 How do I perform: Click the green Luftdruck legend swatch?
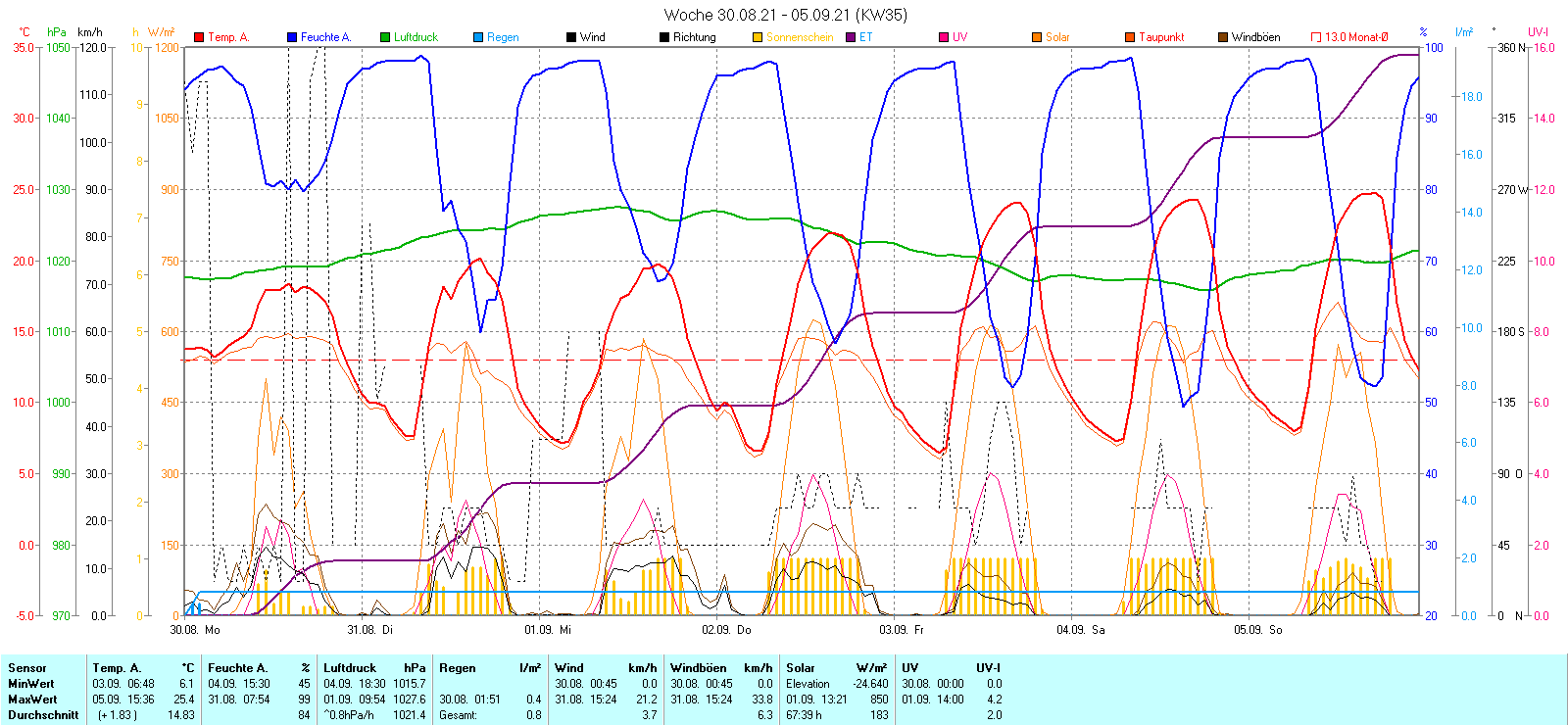point(385,37)
